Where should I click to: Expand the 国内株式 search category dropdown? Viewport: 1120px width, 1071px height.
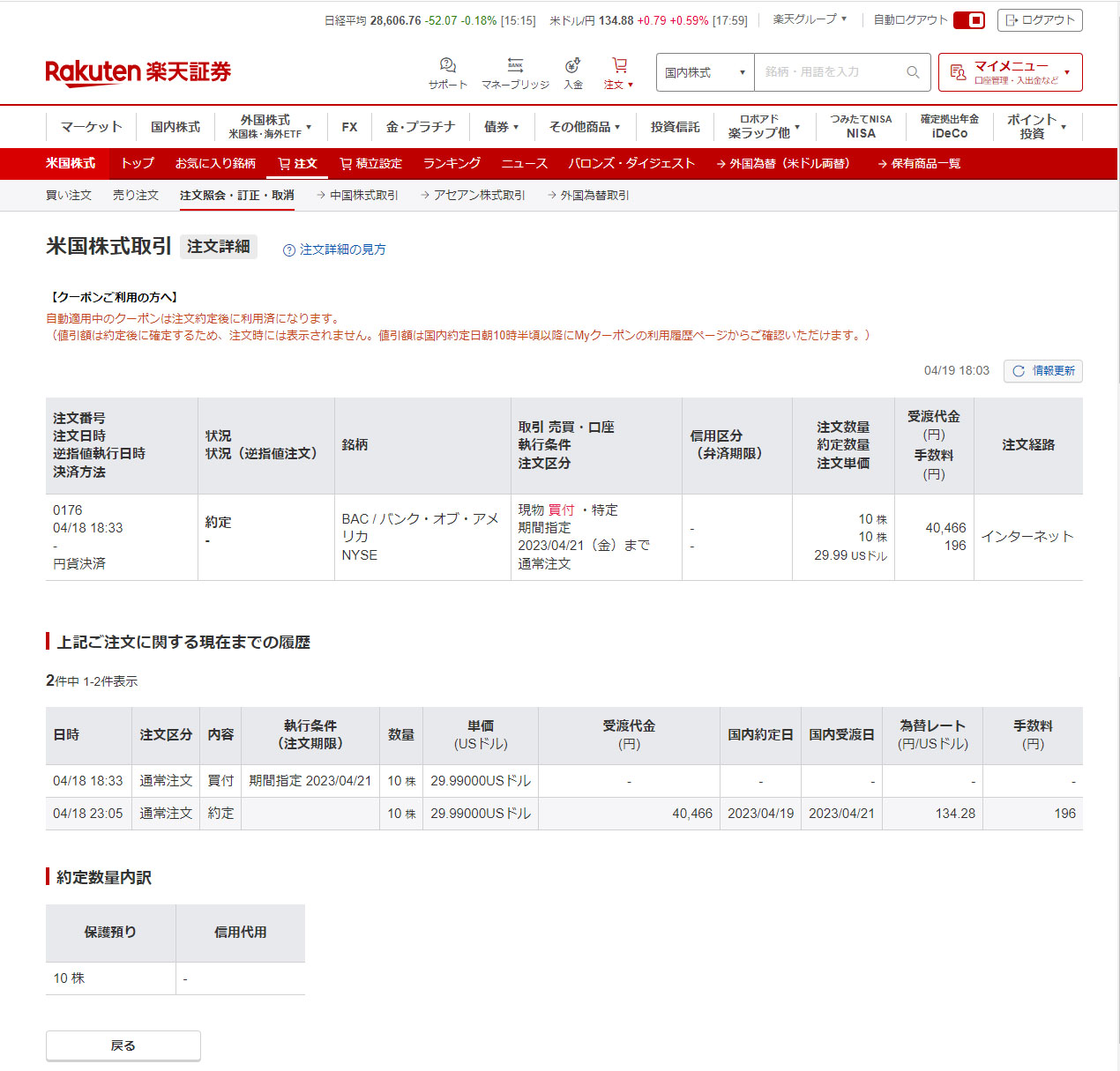[x=705, y=72]
